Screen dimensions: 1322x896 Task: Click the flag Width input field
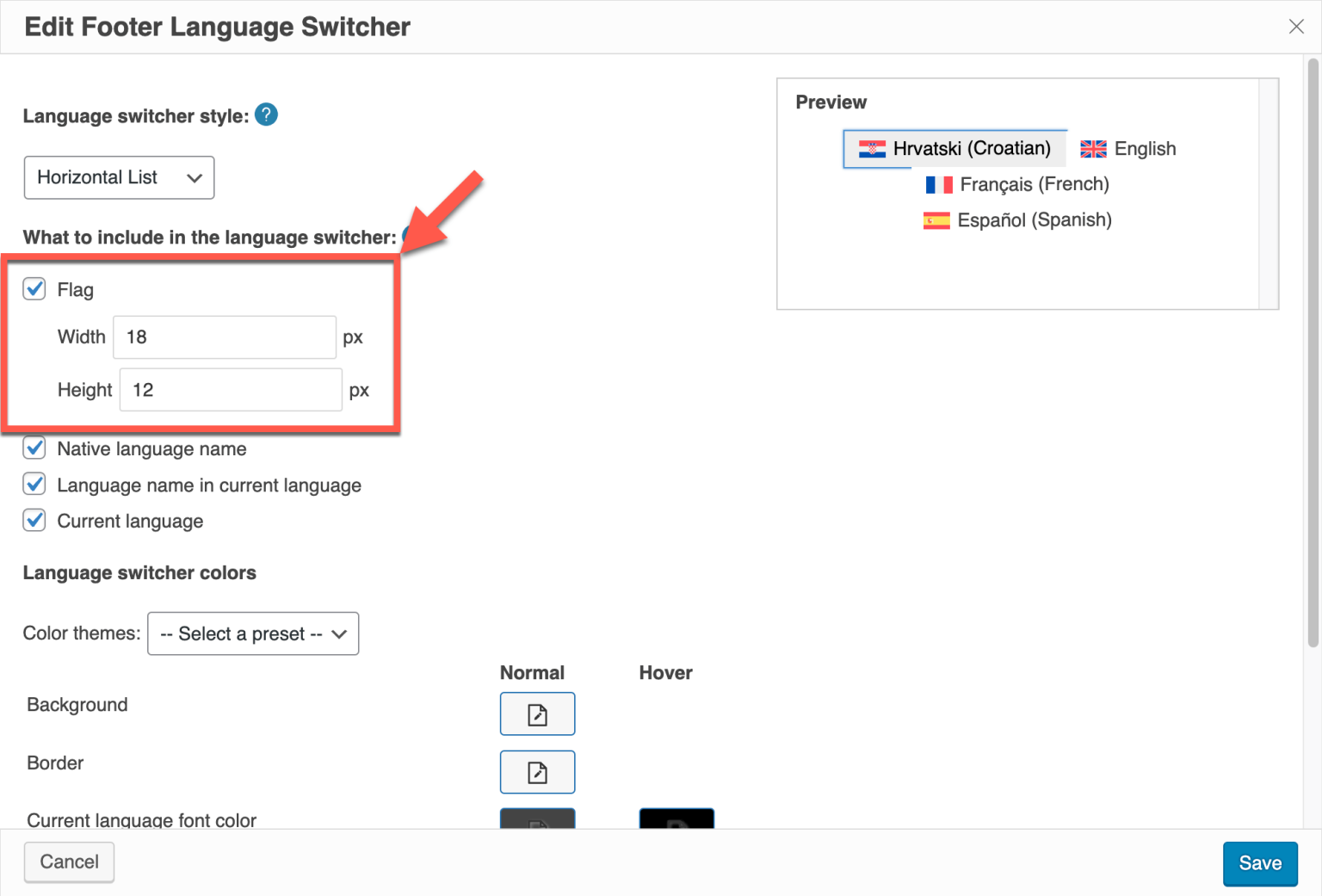tap(224, 337)
